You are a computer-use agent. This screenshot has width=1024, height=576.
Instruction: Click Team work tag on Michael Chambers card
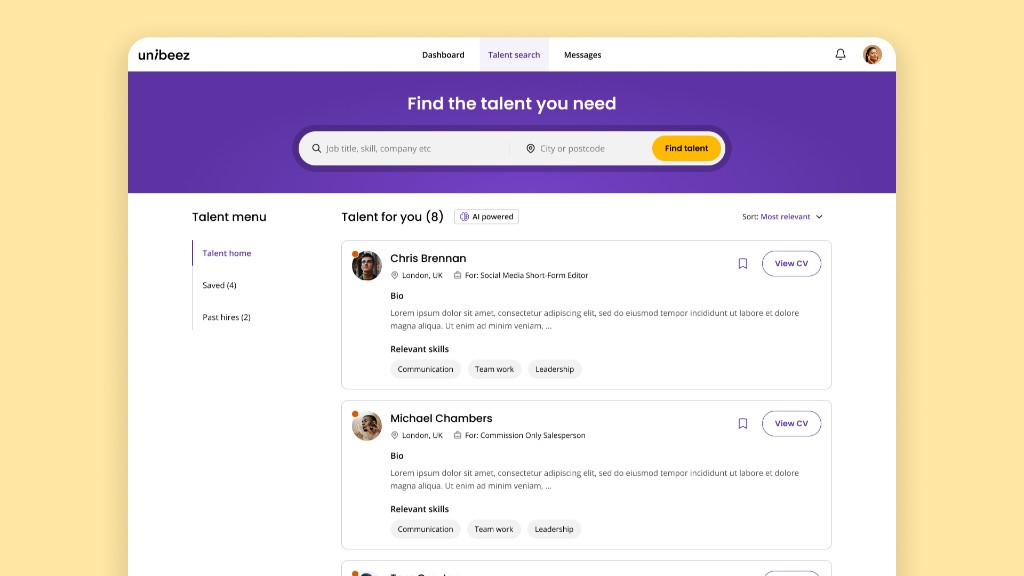tap(493, 529)
